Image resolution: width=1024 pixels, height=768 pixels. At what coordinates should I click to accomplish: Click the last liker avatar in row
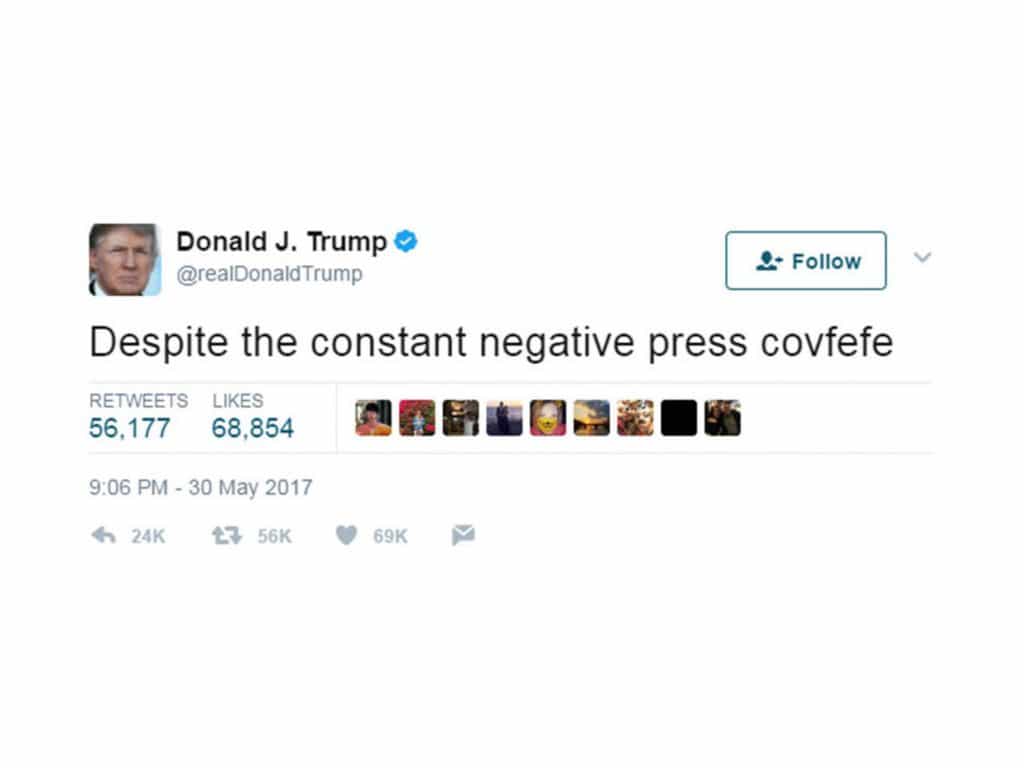point(722,418)
